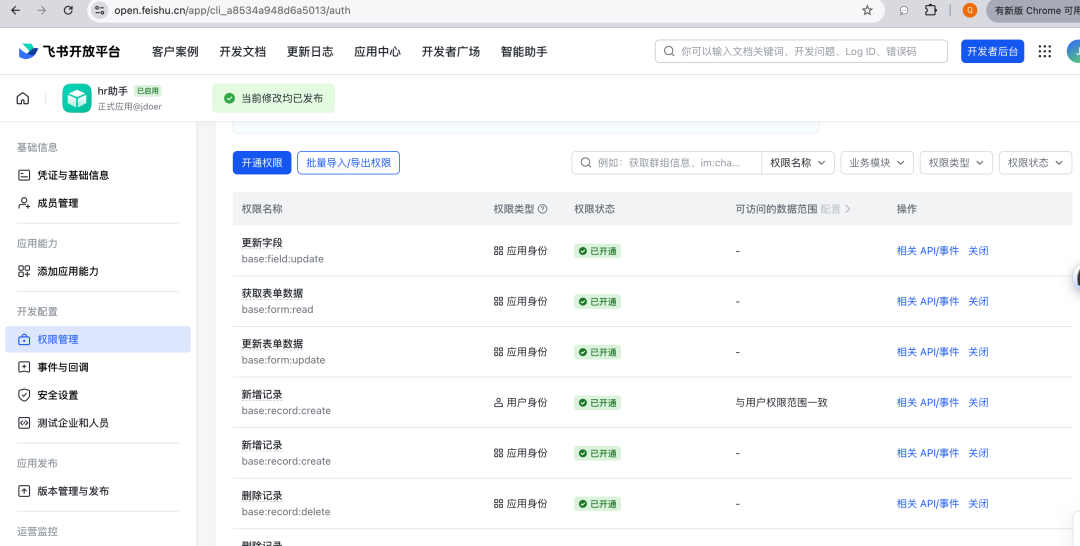Open 相关 API/事件 for base:form:read
Screen dimensions: 1080x546
pos(927,301)
